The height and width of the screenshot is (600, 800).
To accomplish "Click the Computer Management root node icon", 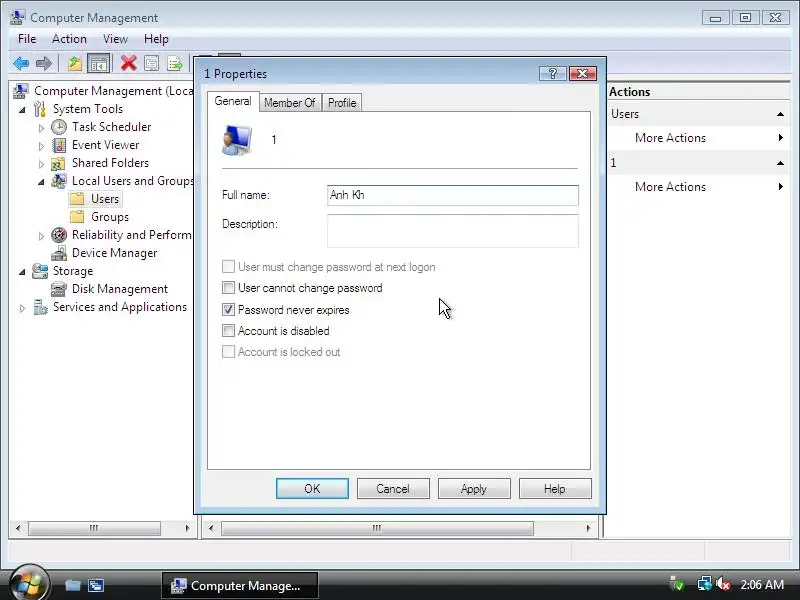I will click(20, 91).
